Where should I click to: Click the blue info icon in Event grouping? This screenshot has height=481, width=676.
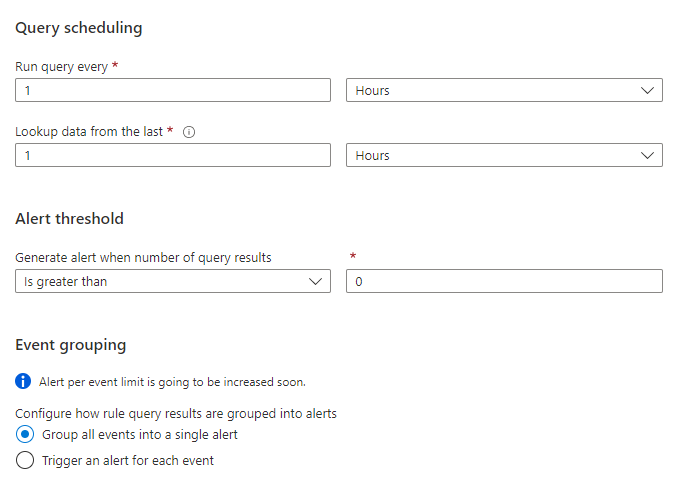tap(24, 381)
